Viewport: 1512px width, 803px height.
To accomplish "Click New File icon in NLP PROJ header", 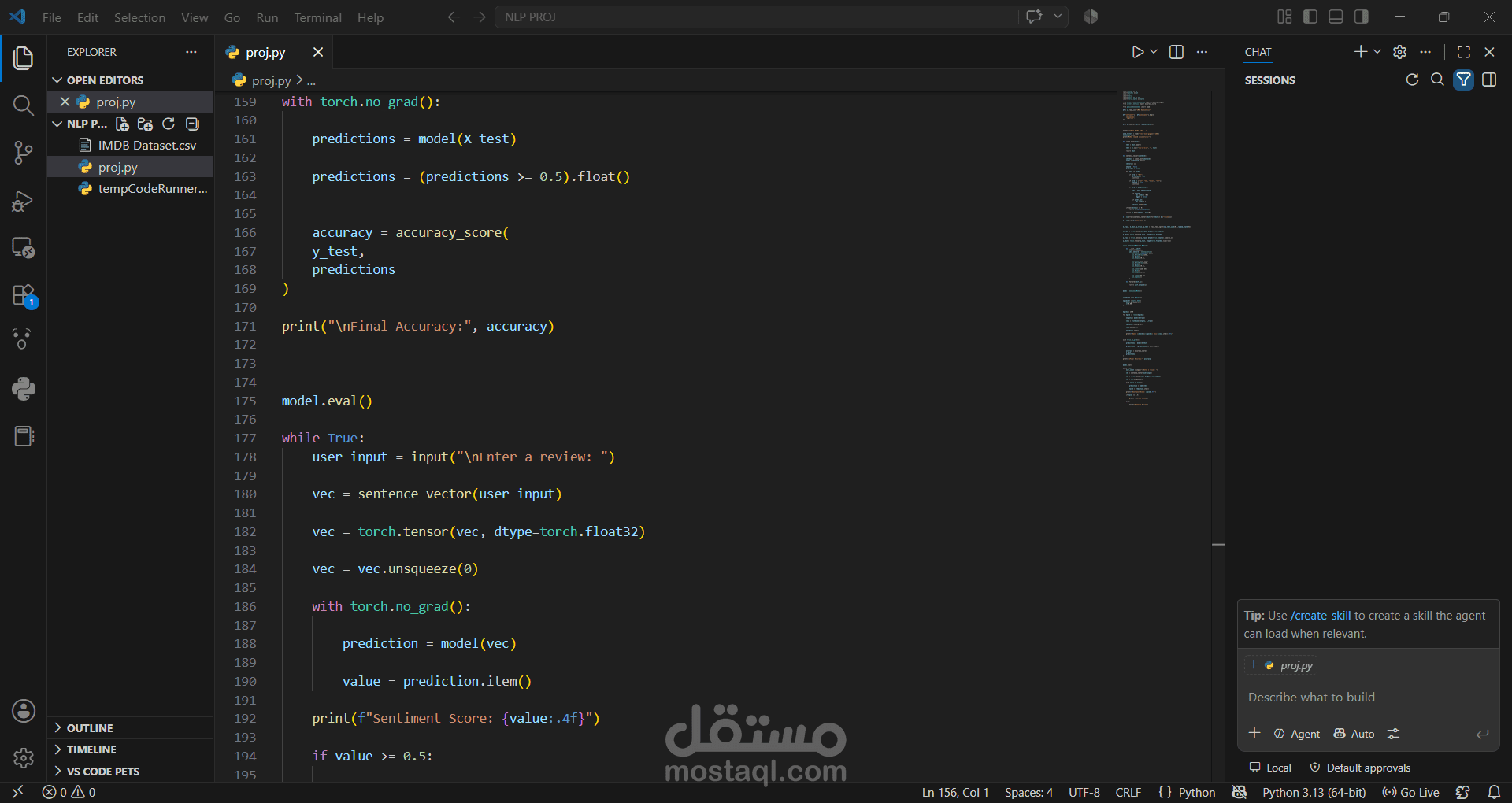I will pyautogui.click(x=122, y=124).
